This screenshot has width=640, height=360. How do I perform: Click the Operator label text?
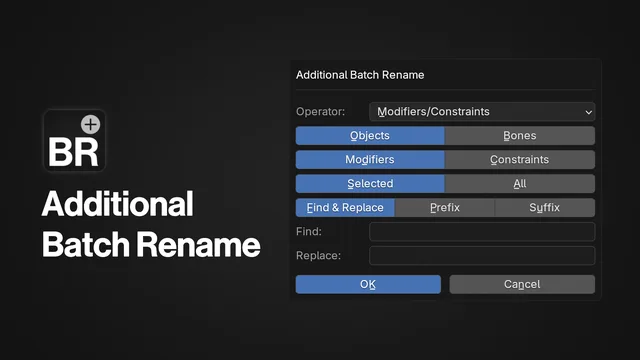(320, 112)
